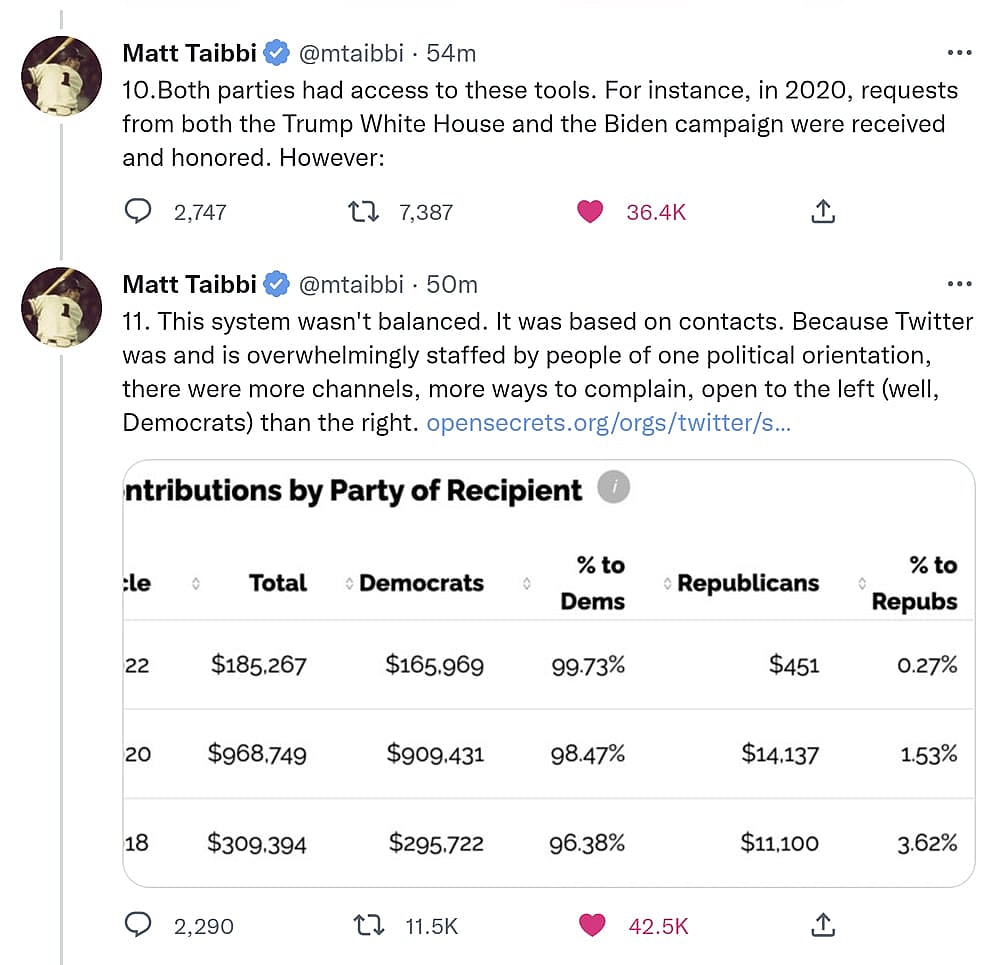The width and height of the screenshot is (1000, 965).
Task: View the 2,747 reply count on tweet 10
Action: (x=200, y=211)
